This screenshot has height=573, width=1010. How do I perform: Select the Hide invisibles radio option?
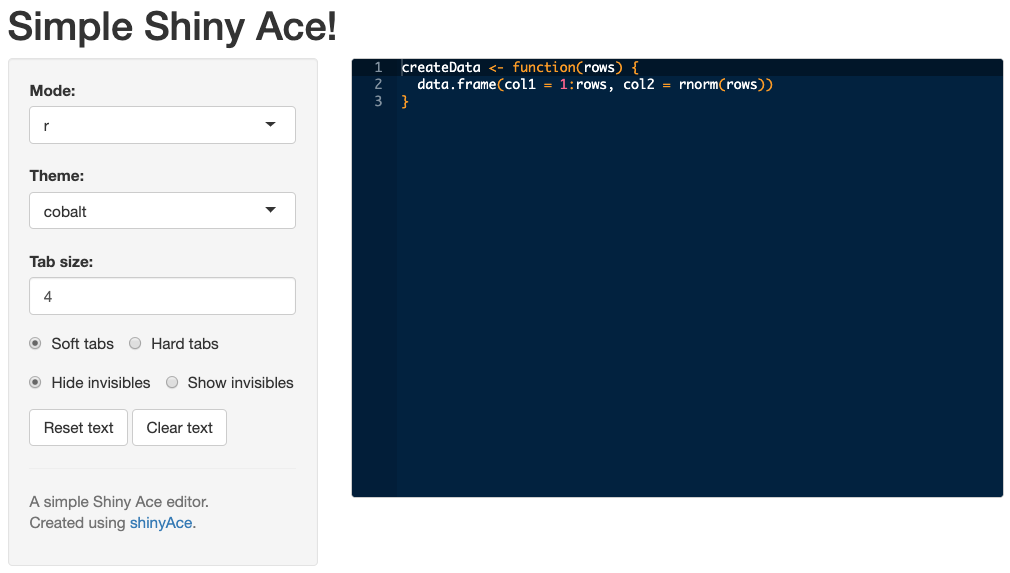(x=35, y=382)
